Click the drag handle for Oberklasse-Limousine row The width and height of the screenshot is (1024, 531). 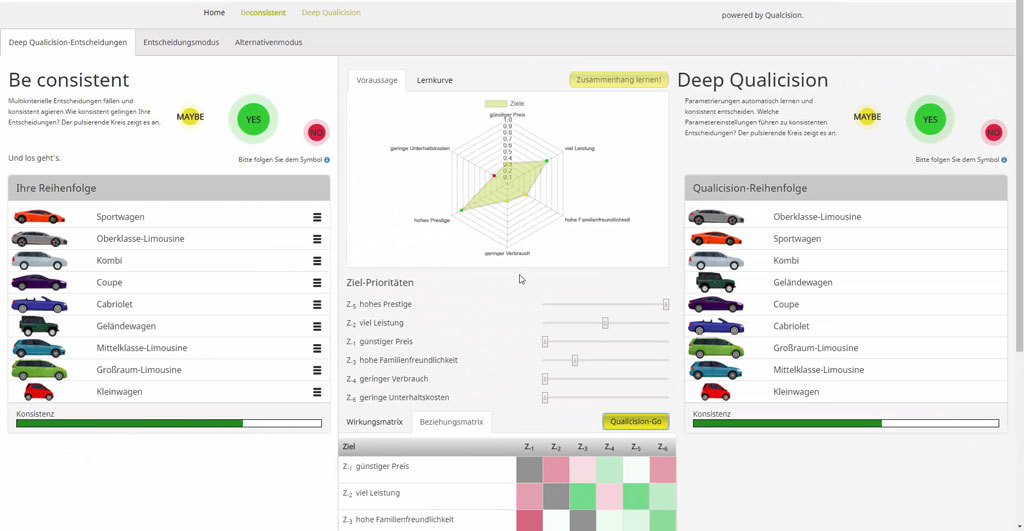coord(317,239)
